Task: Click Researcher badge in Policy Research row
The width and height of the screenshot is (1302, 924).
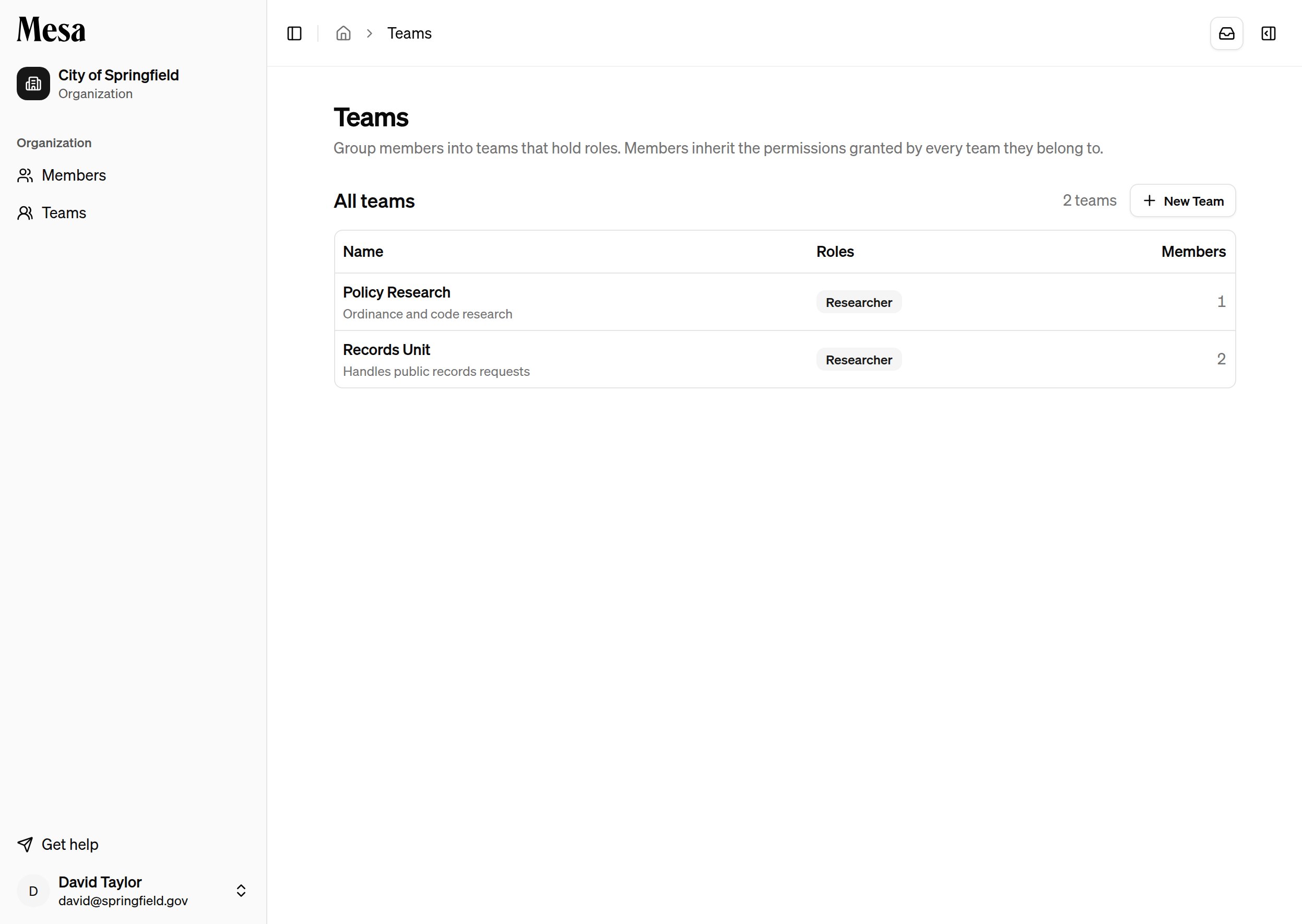Action: (859, 302)
